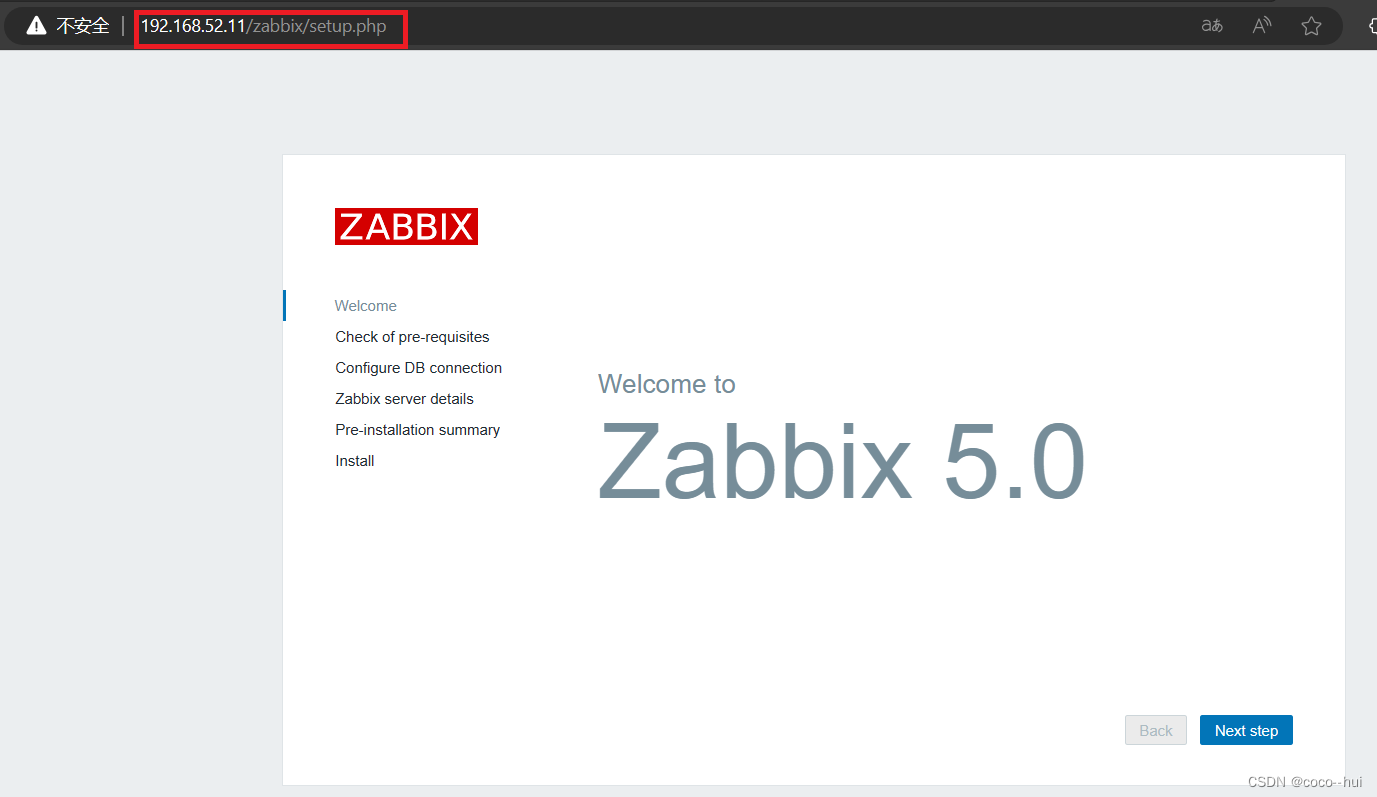1377x797 pixels.
Task: Click the disabled Back button
Action: point(1155,730)
